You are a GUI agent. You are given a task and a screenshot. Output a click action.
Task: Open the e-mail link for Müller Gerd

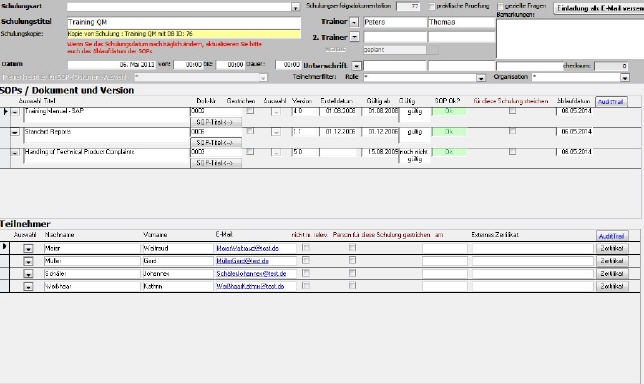point(242,261)
